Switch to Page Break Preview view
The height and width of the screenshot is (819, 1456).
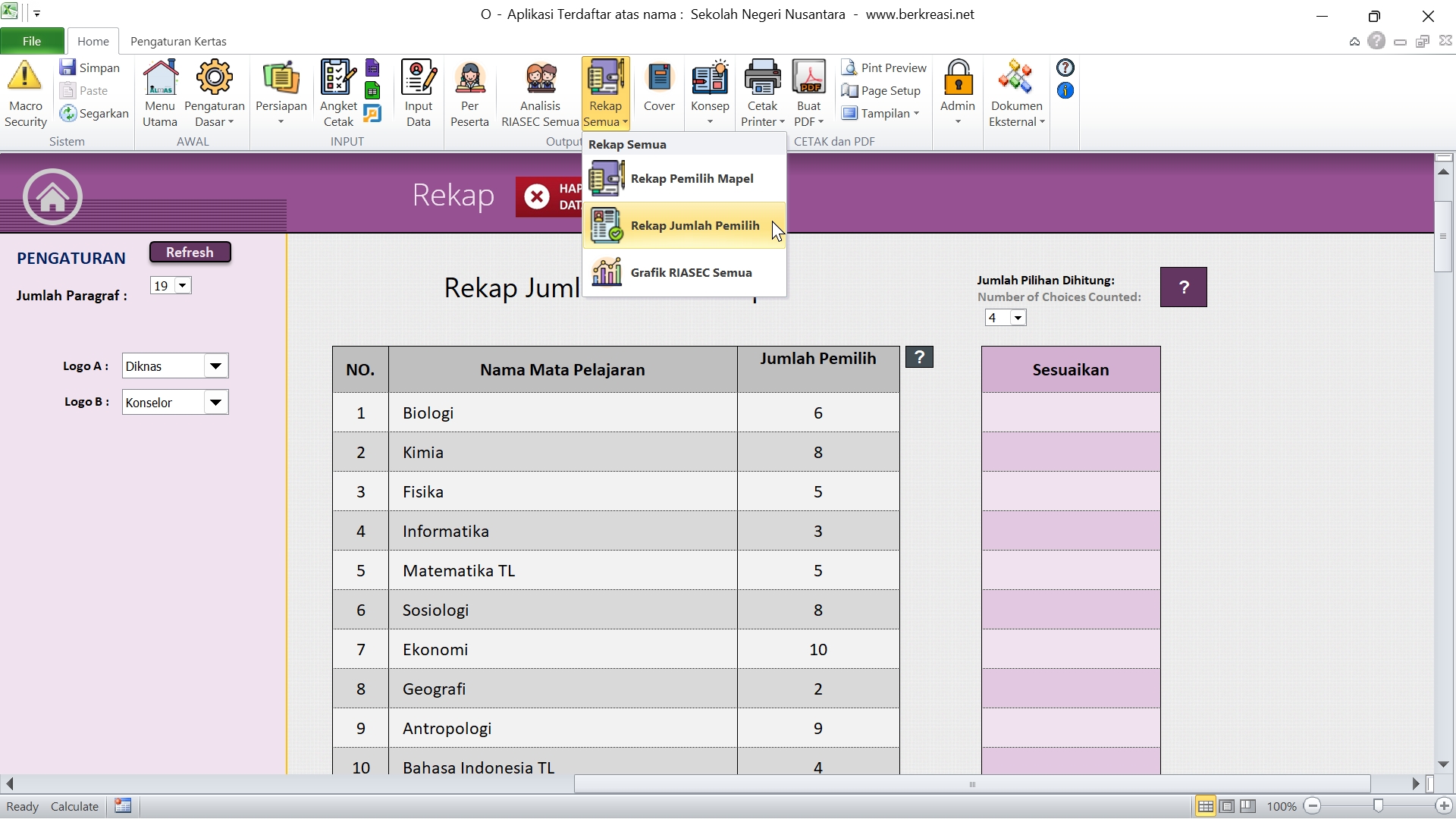1247,806
